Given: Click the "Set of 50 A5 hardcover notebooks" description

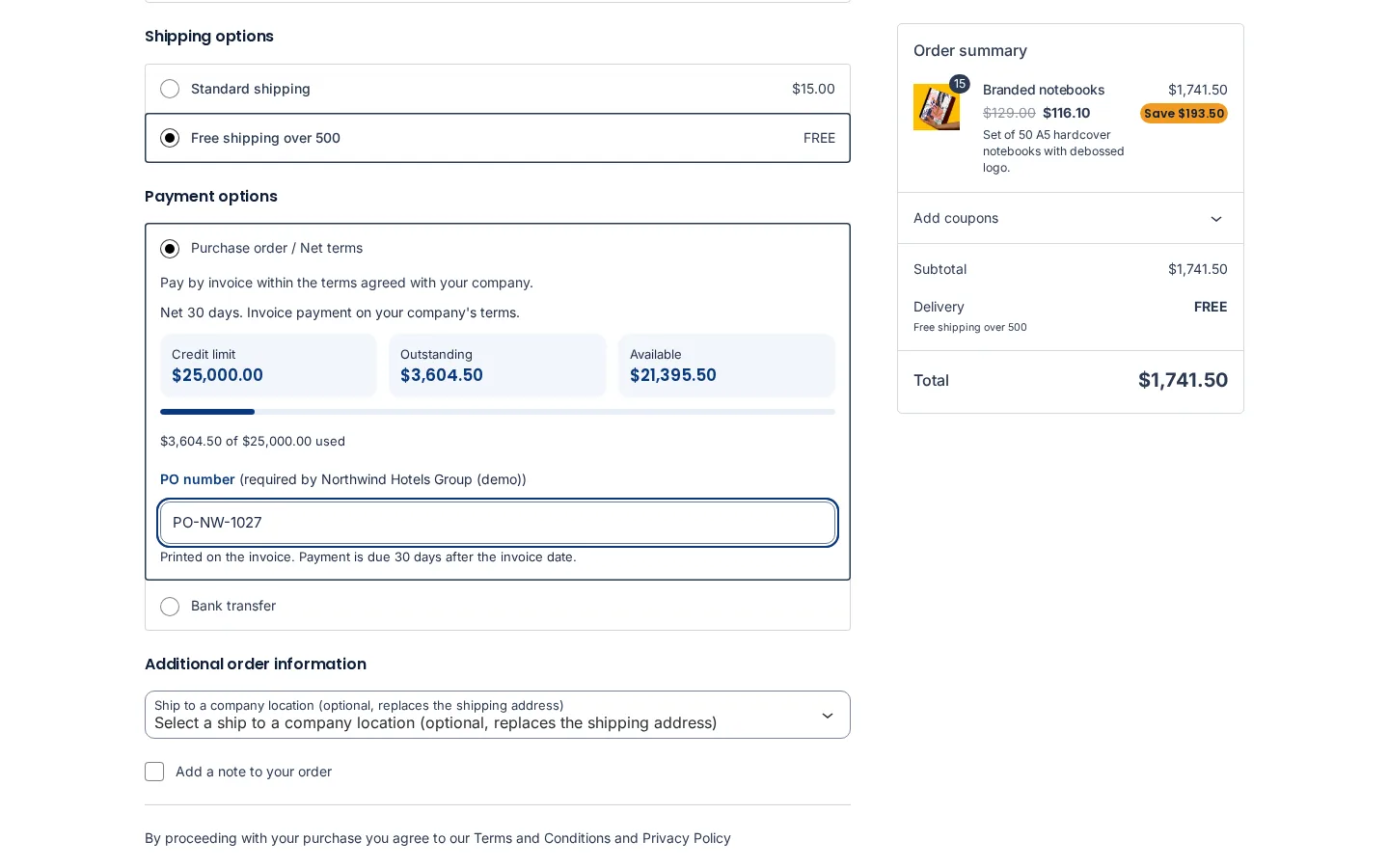Looking at the screenshot, I should pyautogui.click(x=1053, y=151).
